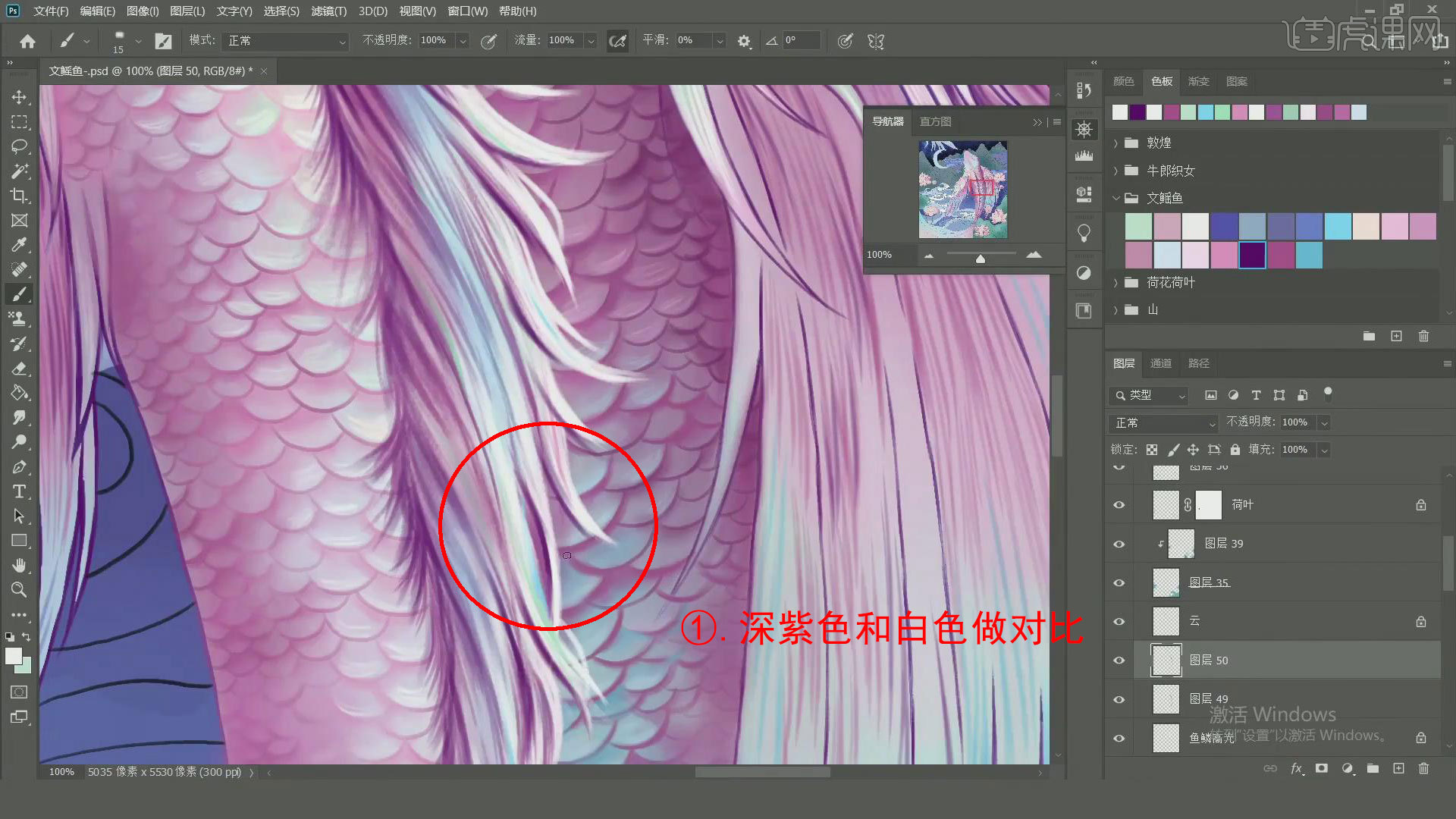Viewport: 1456px width, 819px height.
Task: Select the Dodge tool
Action: tap(19, 442)
